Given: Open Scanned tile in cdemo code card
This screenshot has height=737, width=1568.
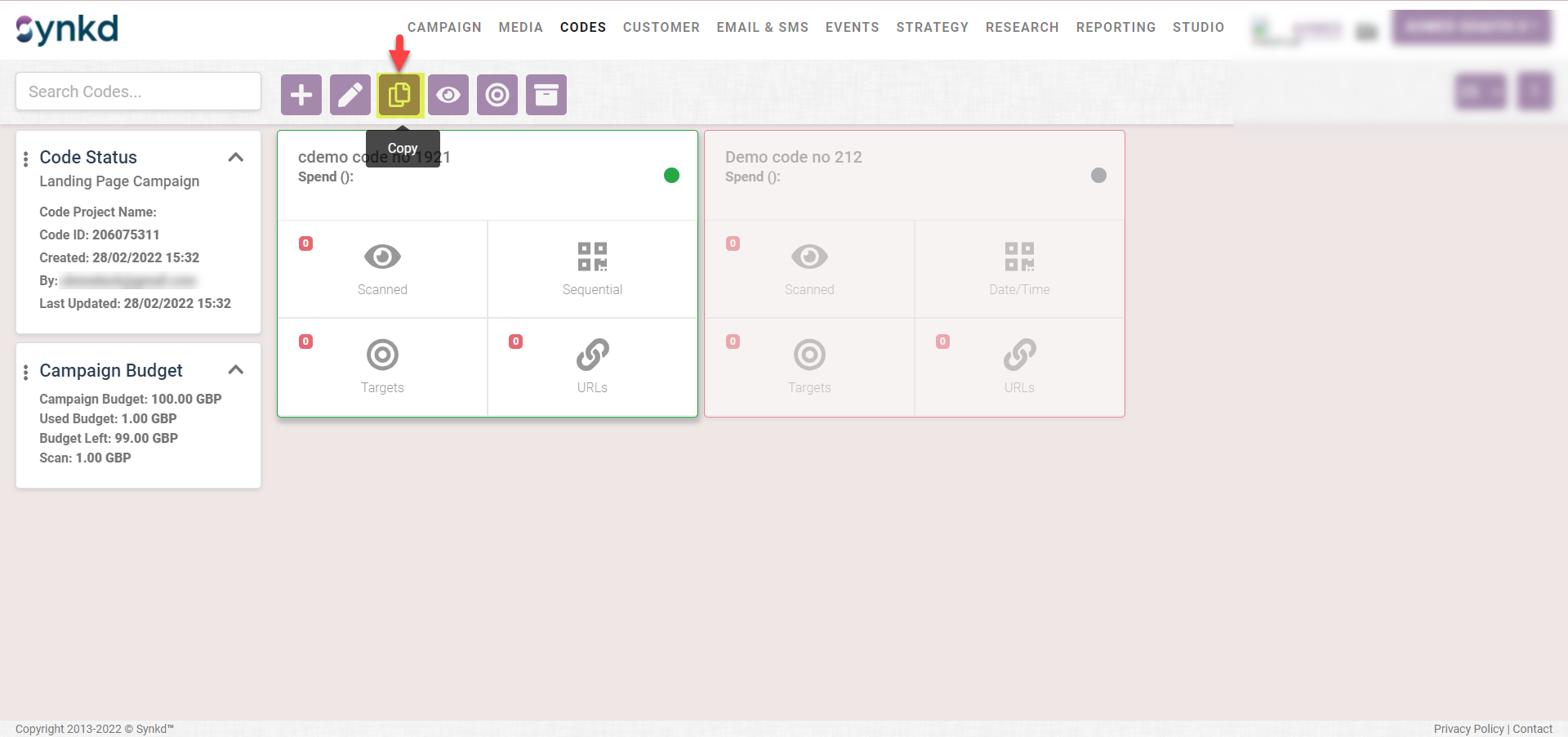Looking at the screenshot, I should (382, 269).
